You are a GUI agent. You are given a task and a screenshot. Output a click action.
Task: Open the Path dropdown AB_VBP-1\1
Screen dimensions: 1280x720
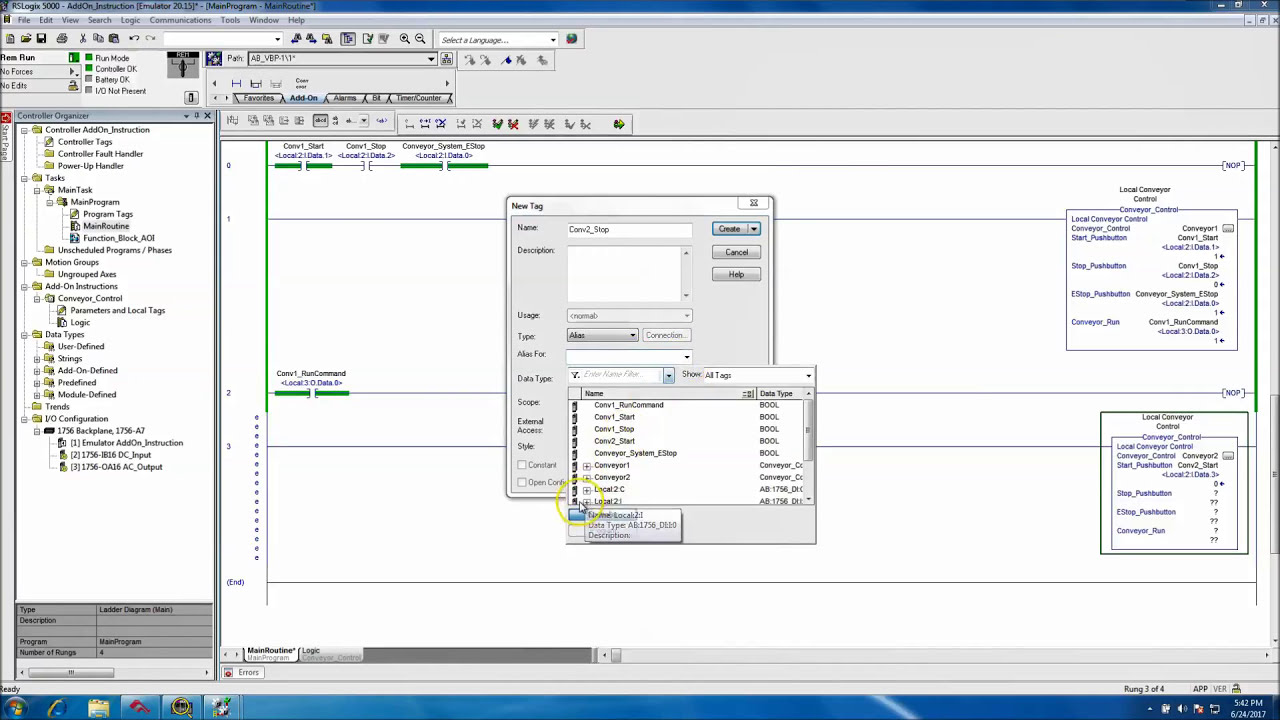pyautogui.click(x=431, y=59)
